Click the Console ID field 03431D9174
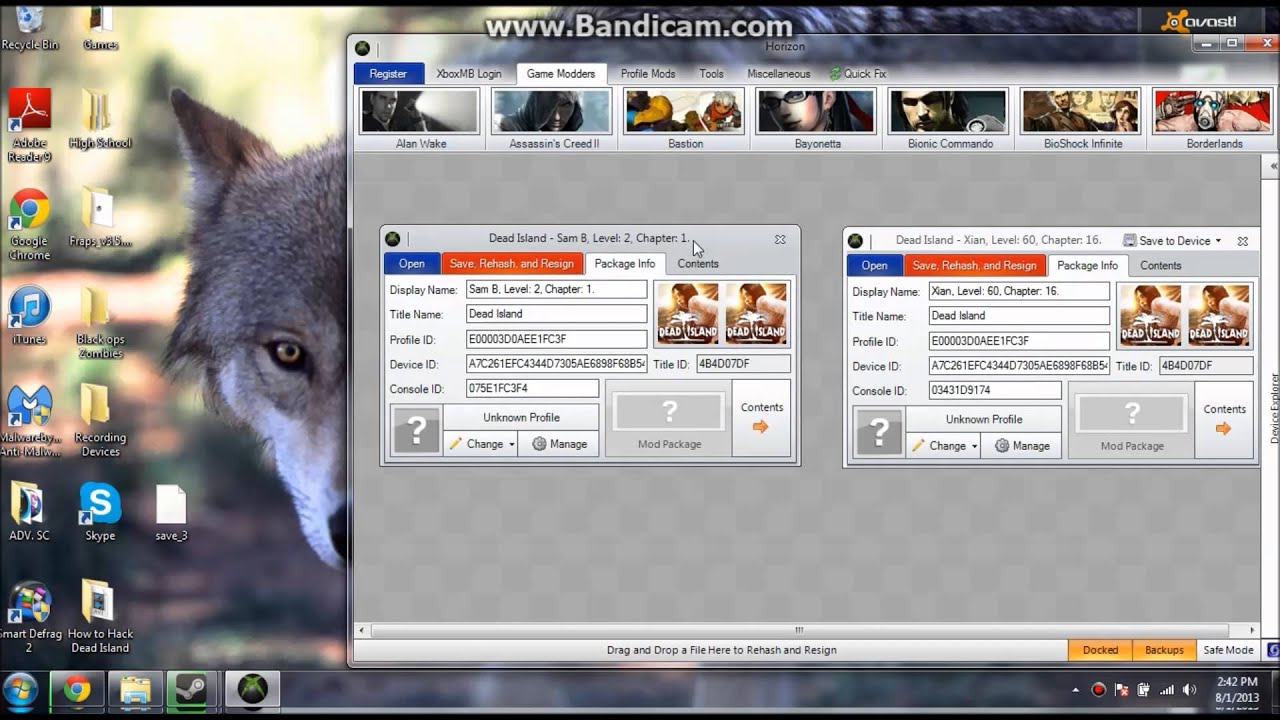Screen dimensions: 1280x720 996,391
